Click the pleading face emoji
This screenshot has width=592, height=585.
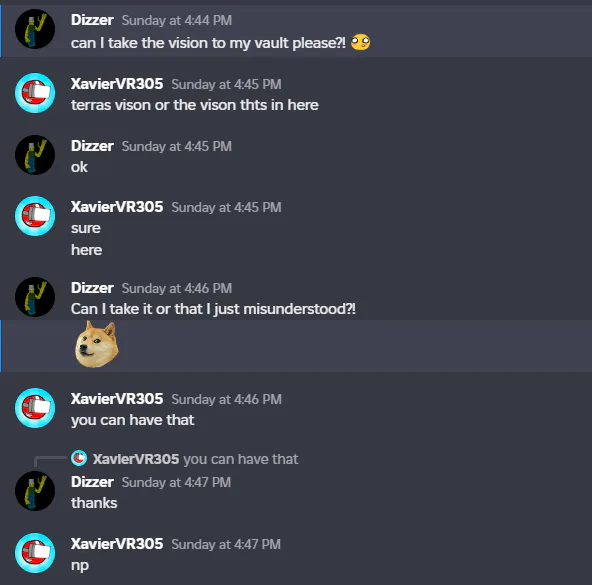360,42
